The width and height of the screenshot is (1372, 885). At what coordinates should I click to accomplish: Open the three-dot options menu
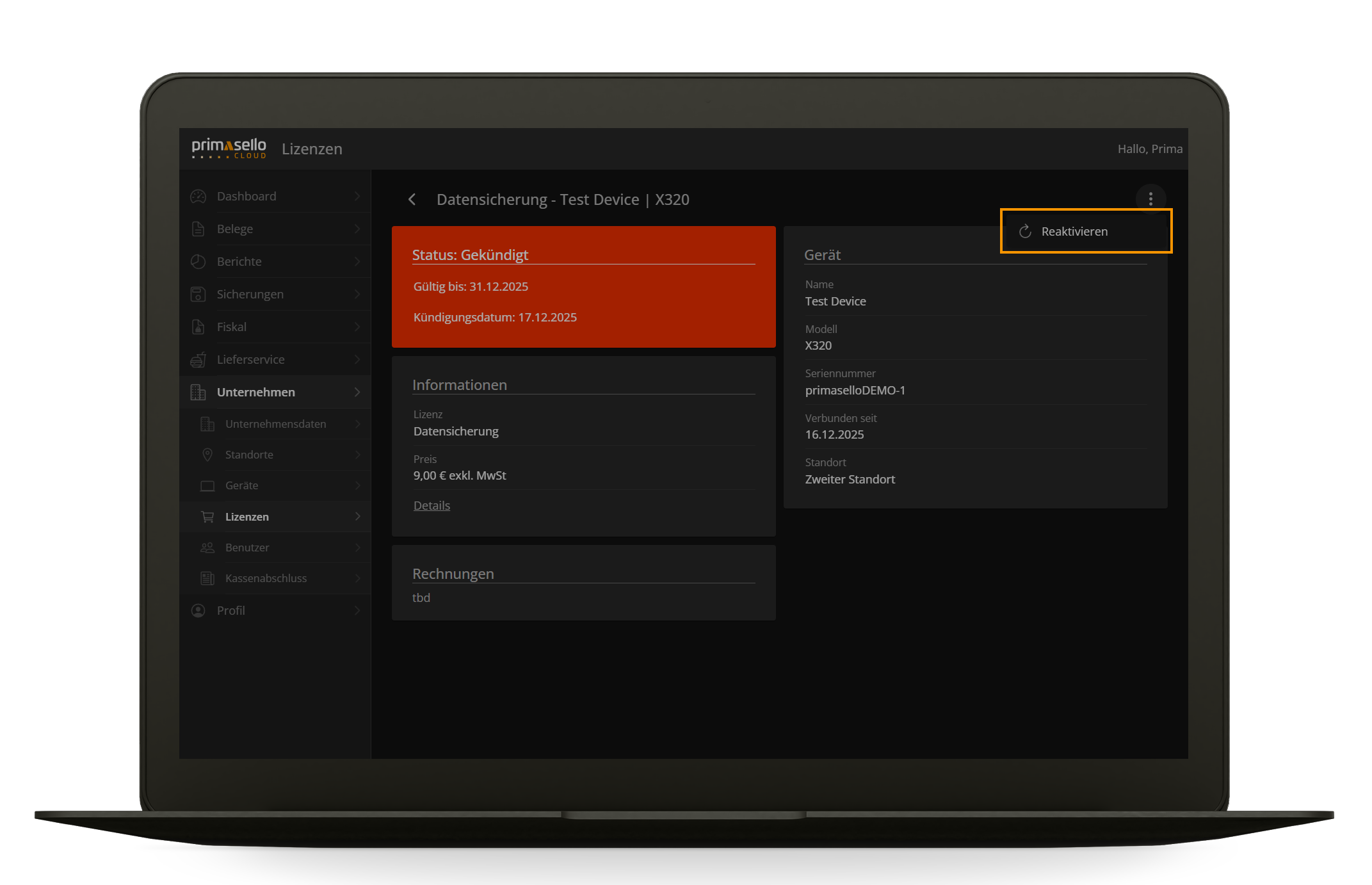[1150, 199]
